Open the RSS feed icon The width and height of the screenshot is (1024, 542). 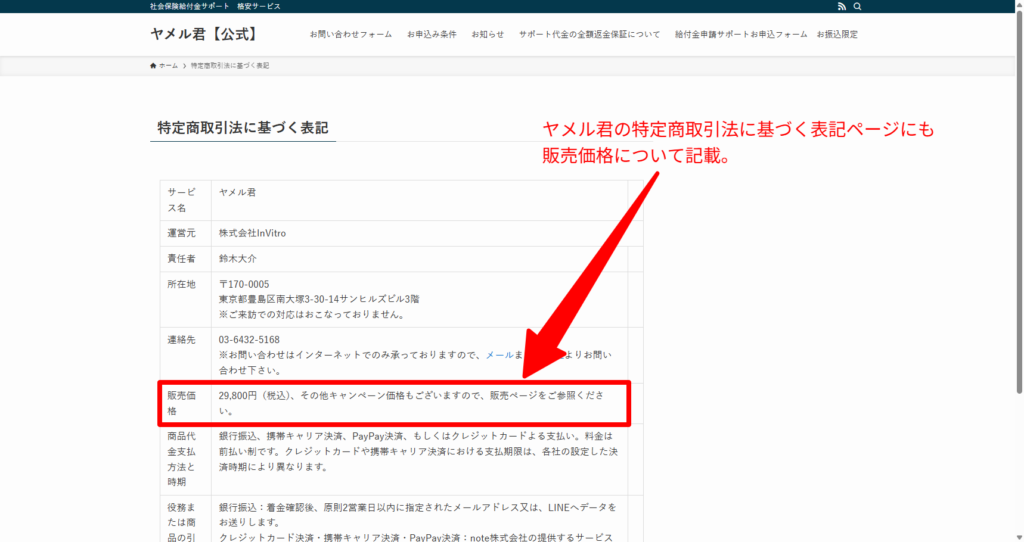pyautogui.click(x=842, y=7)
